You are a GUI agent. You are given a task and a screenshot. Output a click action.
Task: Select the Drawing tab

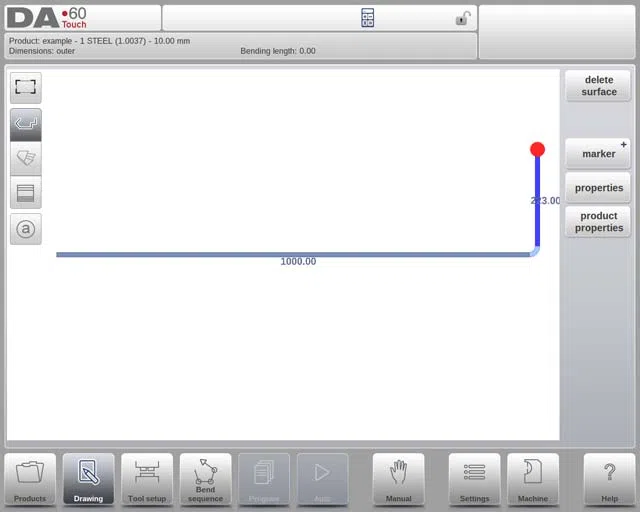click(89, 479)
